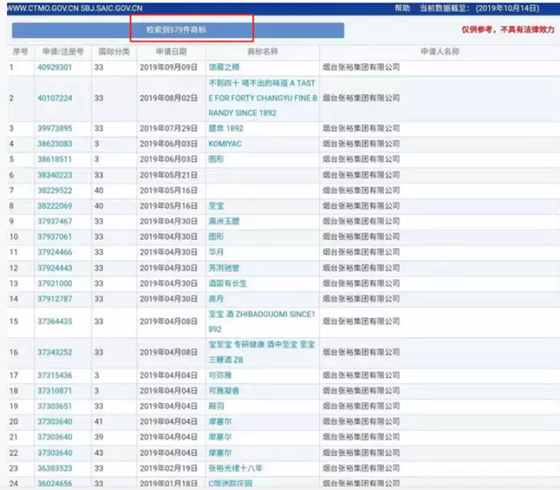
Task: Select date 2019年02月19日 in row 23
Action: coord(169,468)
